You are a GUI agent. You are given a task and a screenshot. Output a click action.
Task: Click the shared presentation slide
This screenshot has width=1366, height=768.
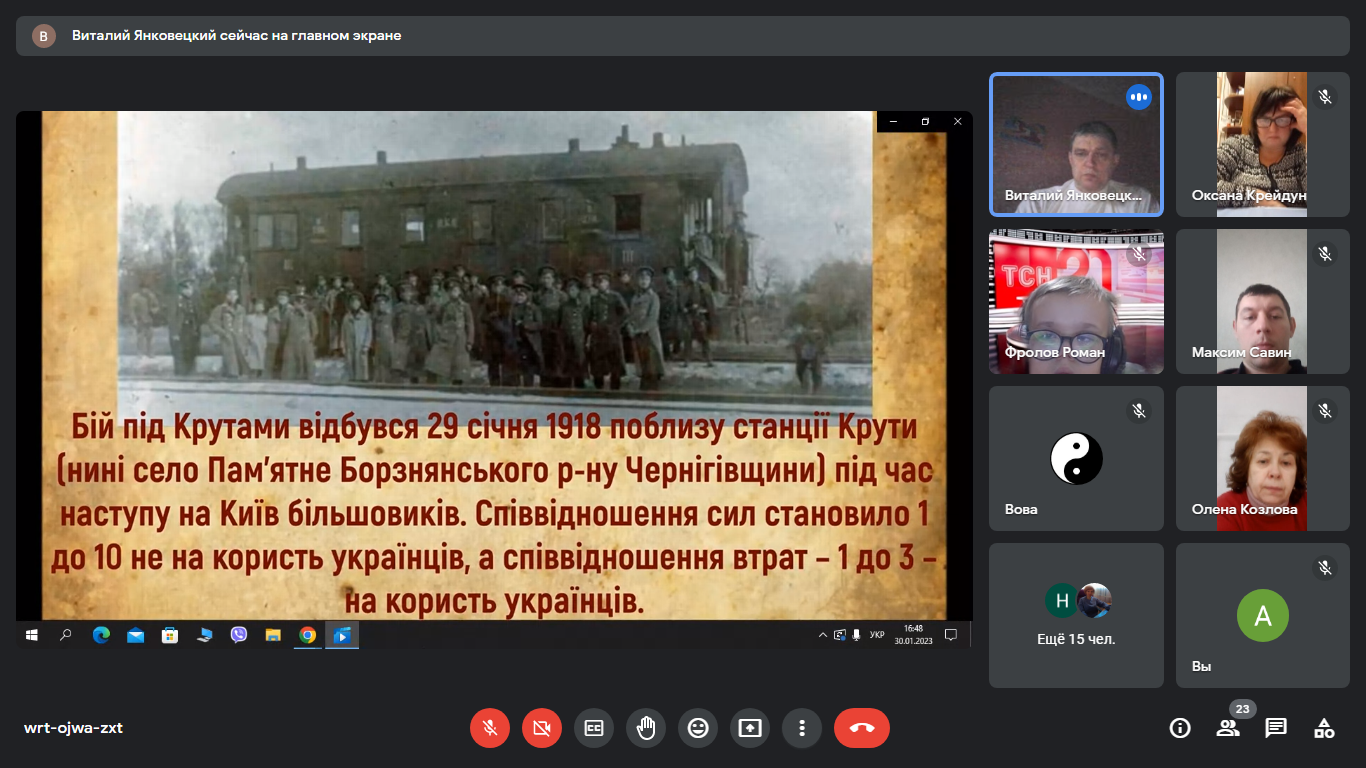494,365
